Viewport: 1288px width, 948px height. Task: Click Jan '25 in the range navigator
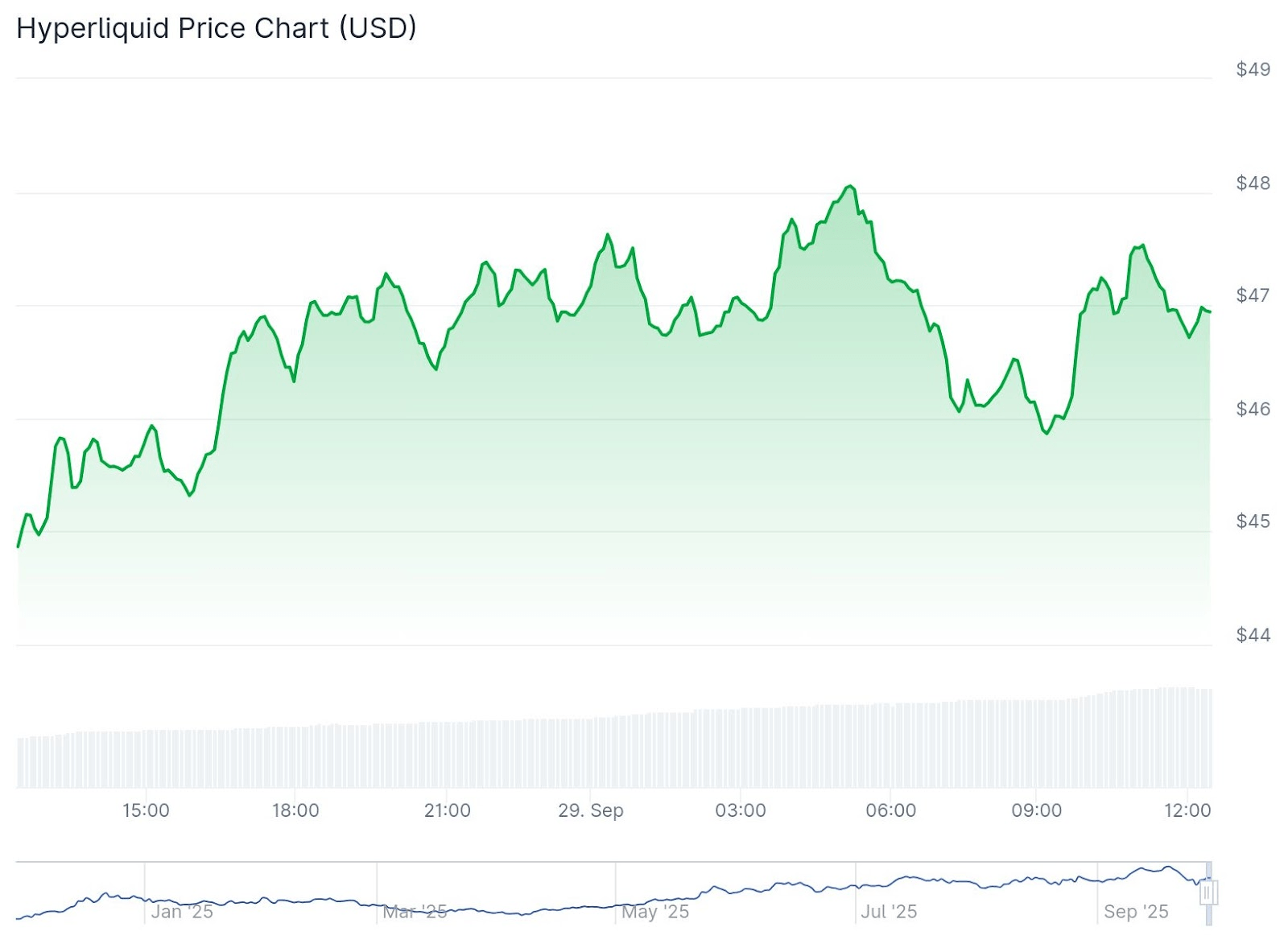[182, 912]
